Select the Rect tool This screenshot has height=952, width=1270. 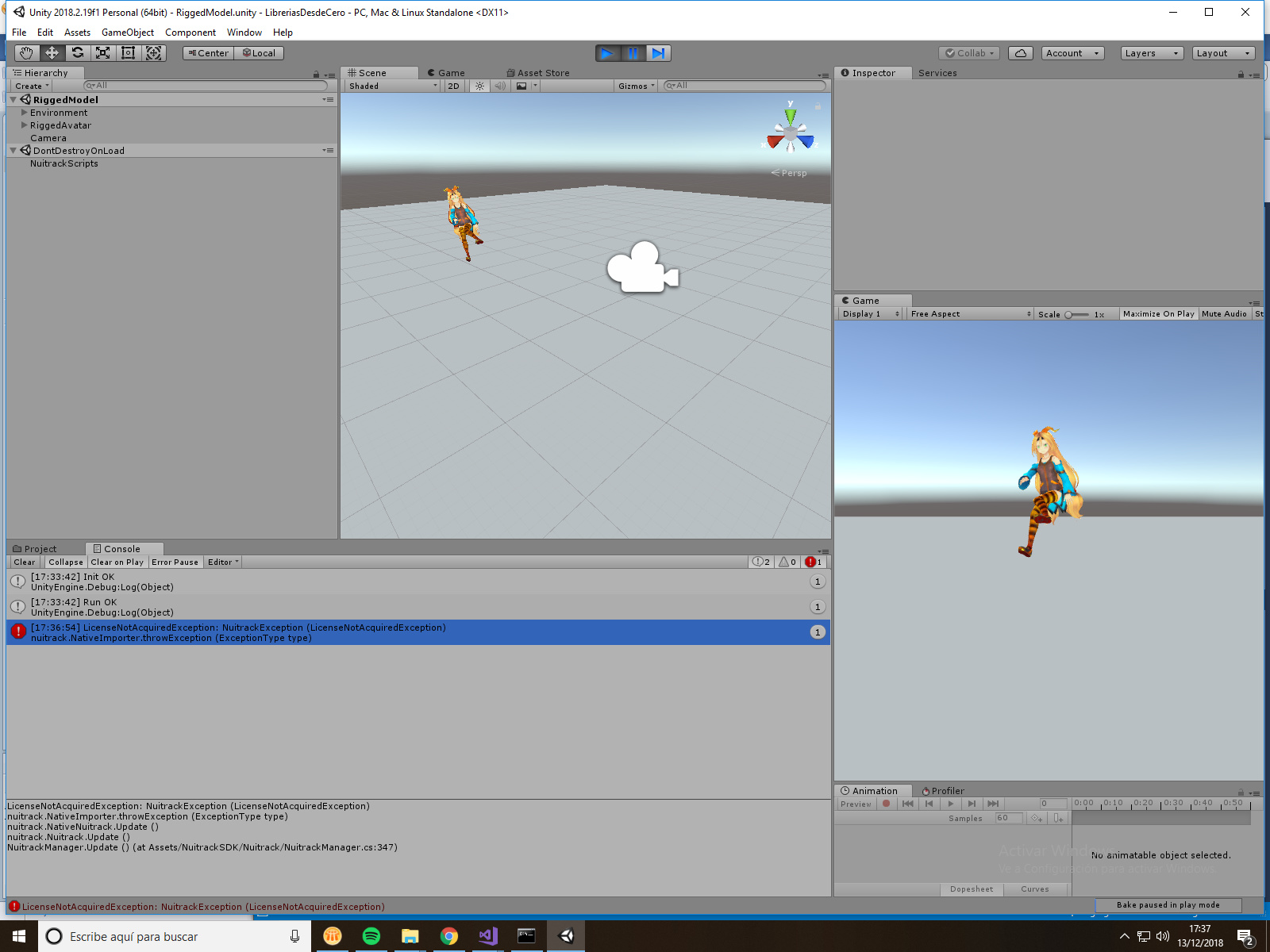pos(128,53)
